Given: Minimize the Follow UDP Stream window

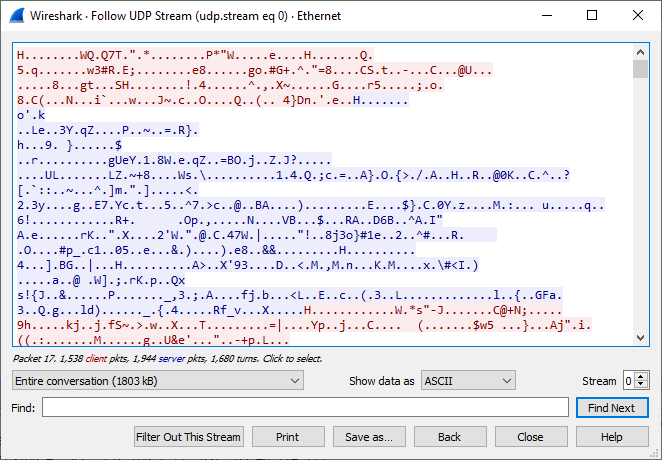Looking at the screenshot, I should (x=547, y=16).
